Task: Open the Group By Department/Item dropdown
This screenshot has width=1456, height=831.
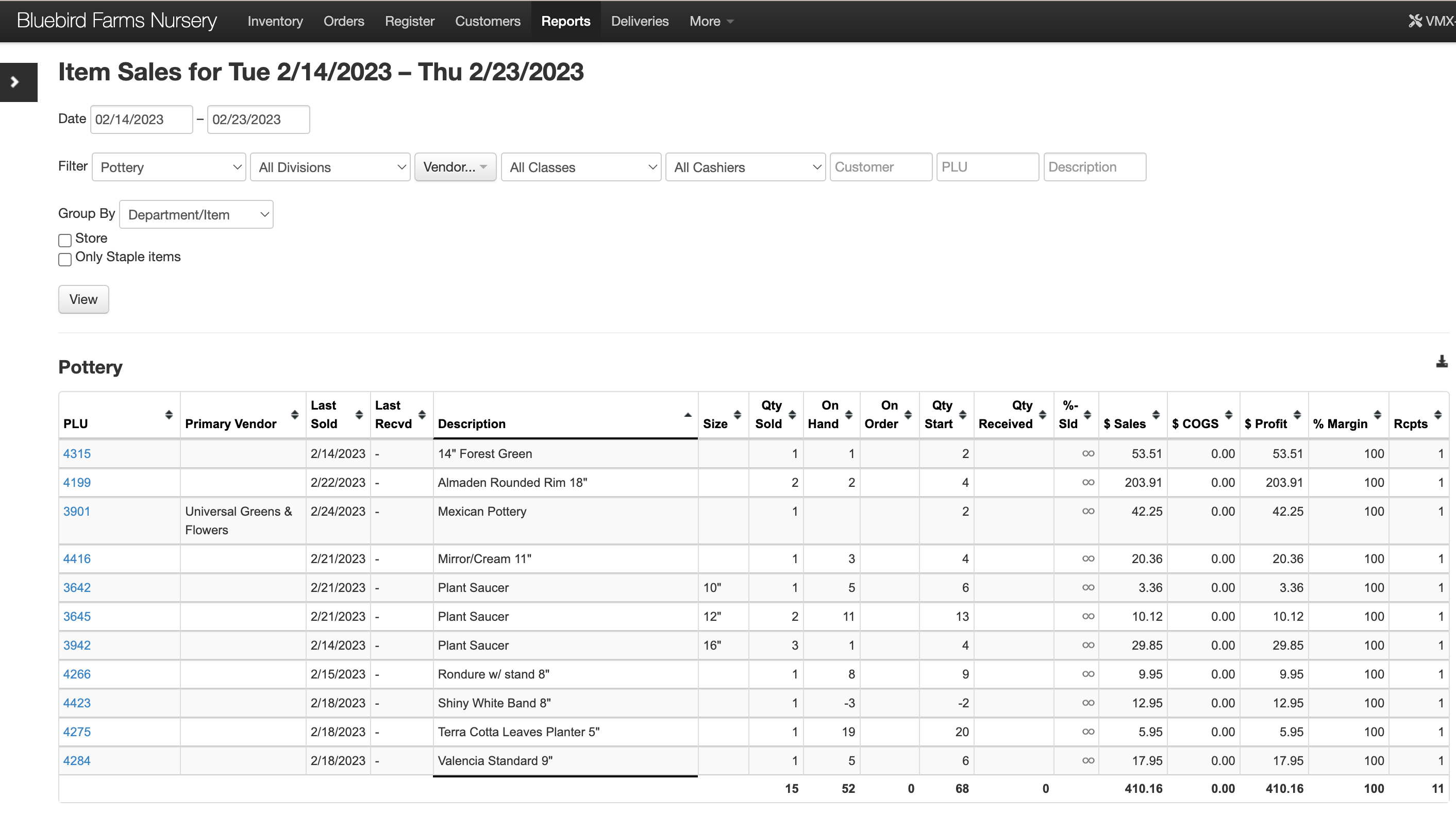Action: (x=196, y=215)
